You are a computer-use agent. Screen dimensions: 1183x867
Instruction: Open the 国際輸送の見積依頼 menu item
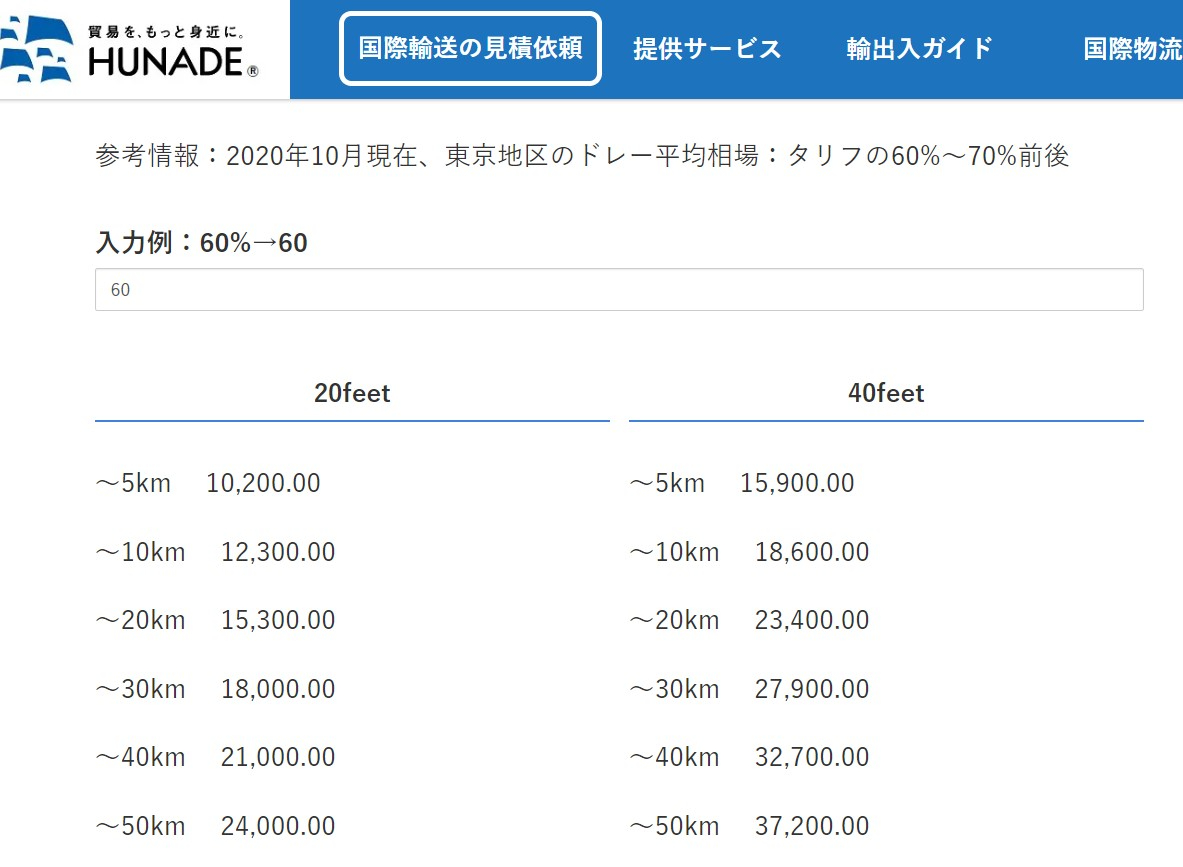(x=470, y=47)
